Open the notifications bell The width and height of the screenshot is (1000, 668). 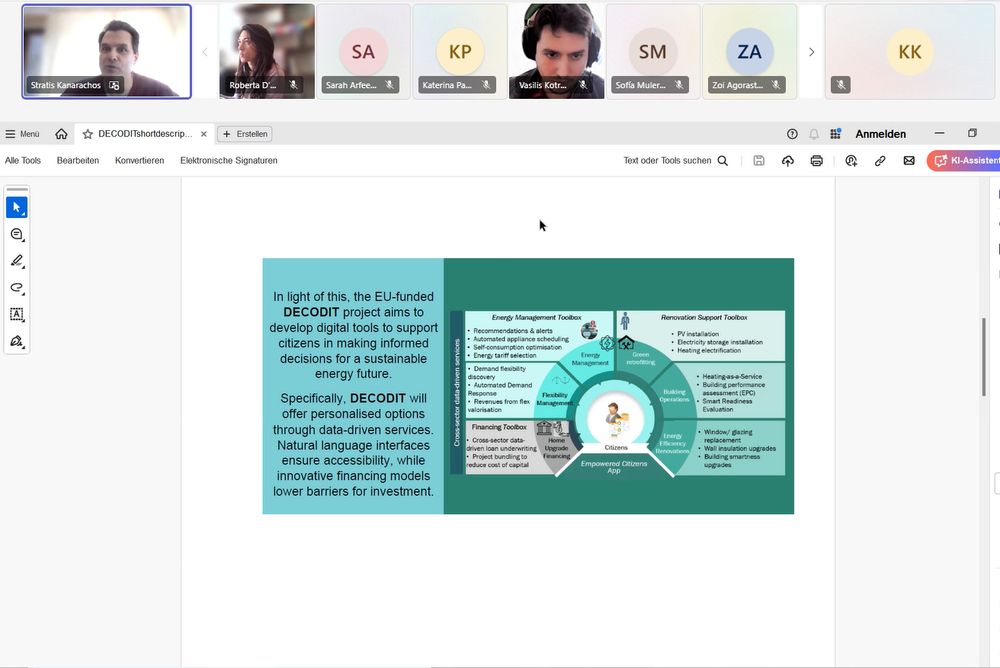coord(814,134)
